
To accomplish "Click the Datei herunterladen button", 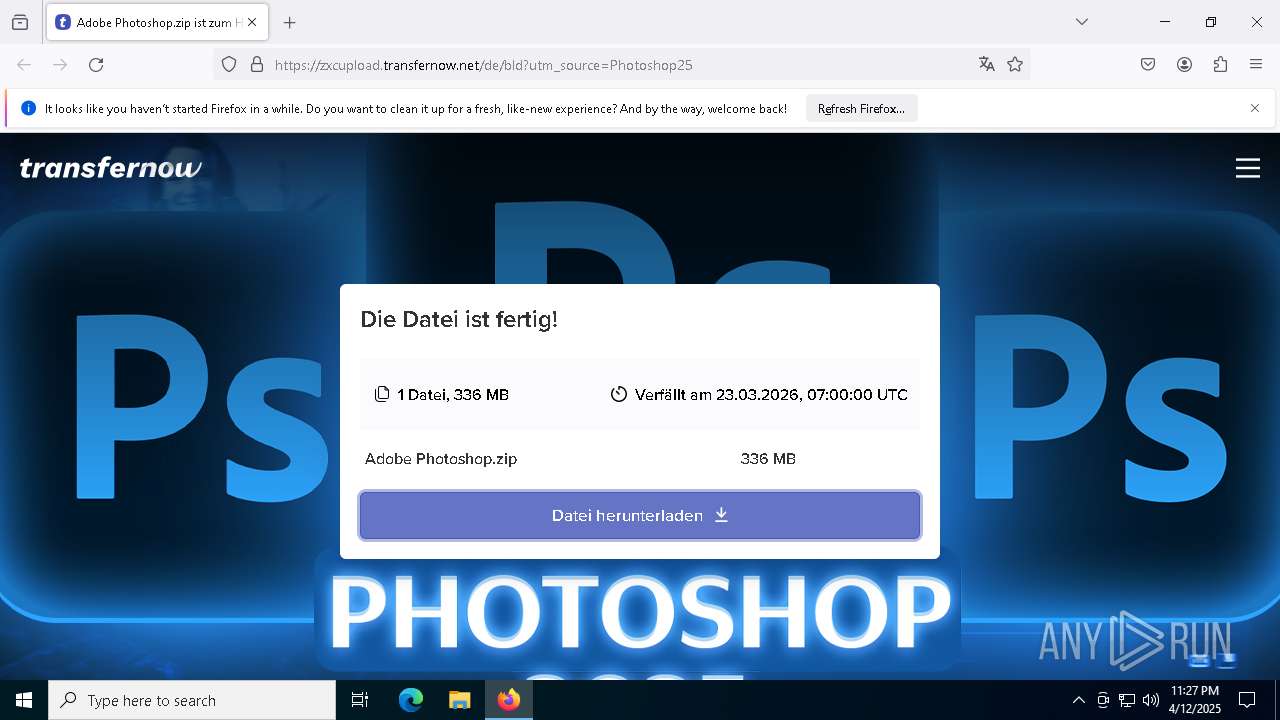I will coord(640,516).
